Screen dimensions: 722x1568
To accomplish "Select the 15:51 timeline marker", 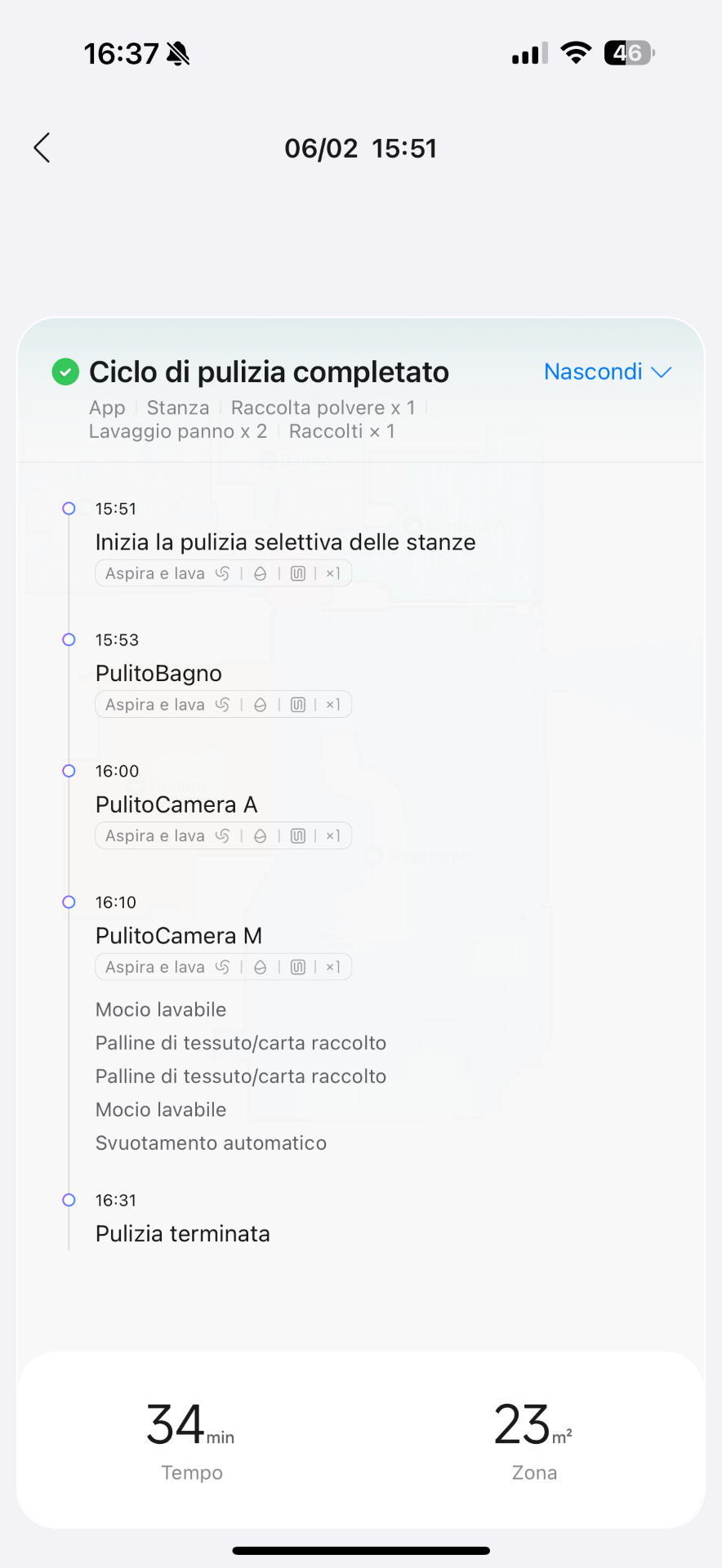I will coord(69,508).
